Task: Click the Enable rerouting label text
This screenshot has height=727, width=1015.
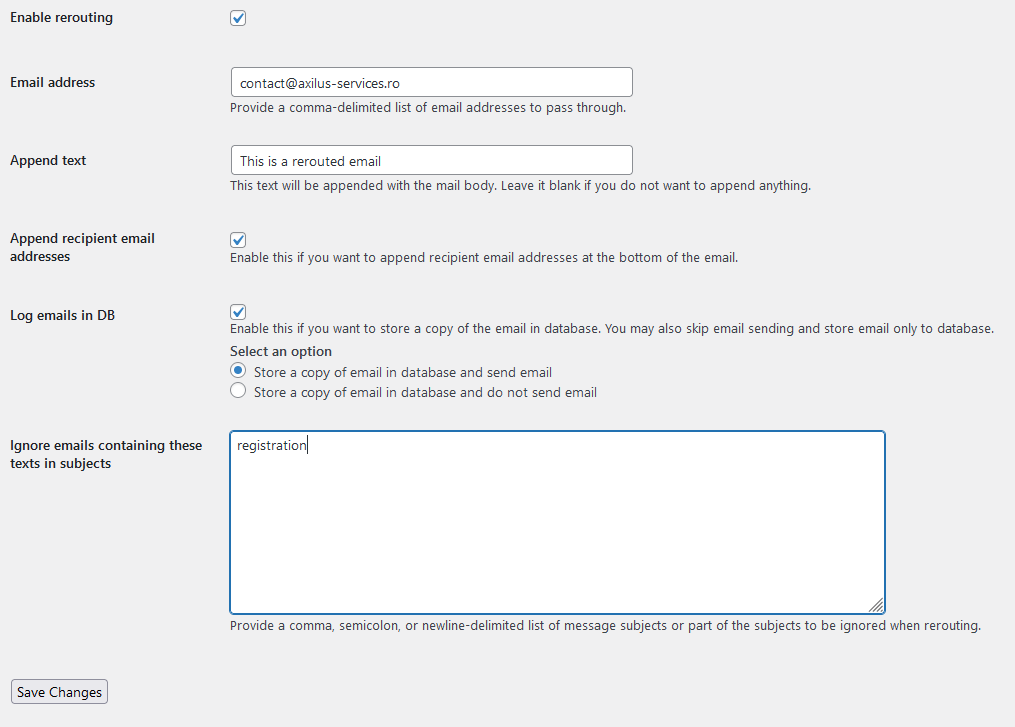Action: point(61,17)
